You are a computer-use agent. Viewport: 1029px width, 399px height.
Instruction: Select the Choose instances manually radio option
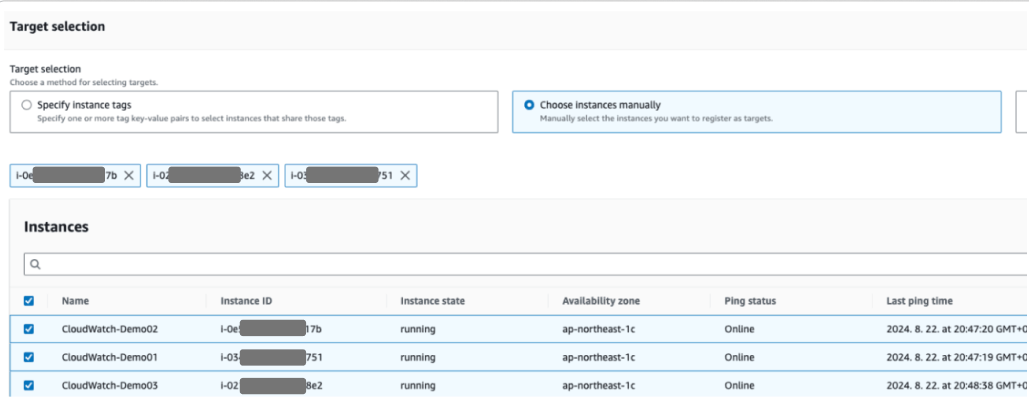(x=529, y=105)
